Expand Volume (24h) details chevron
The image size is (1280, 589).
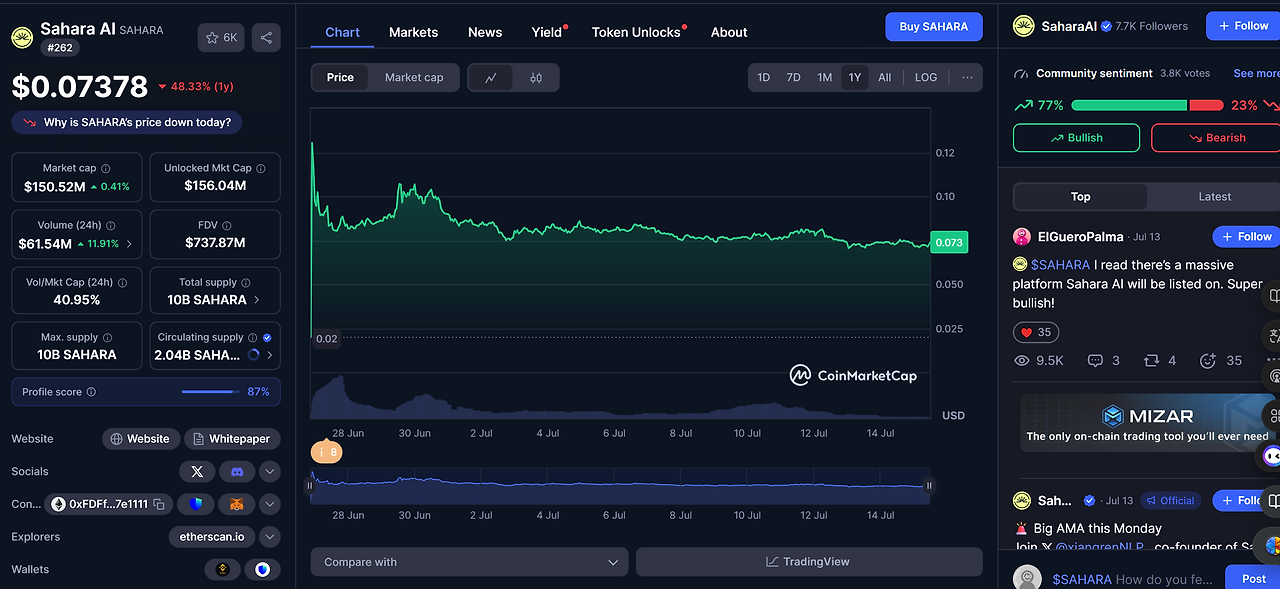tap(129, 244)
